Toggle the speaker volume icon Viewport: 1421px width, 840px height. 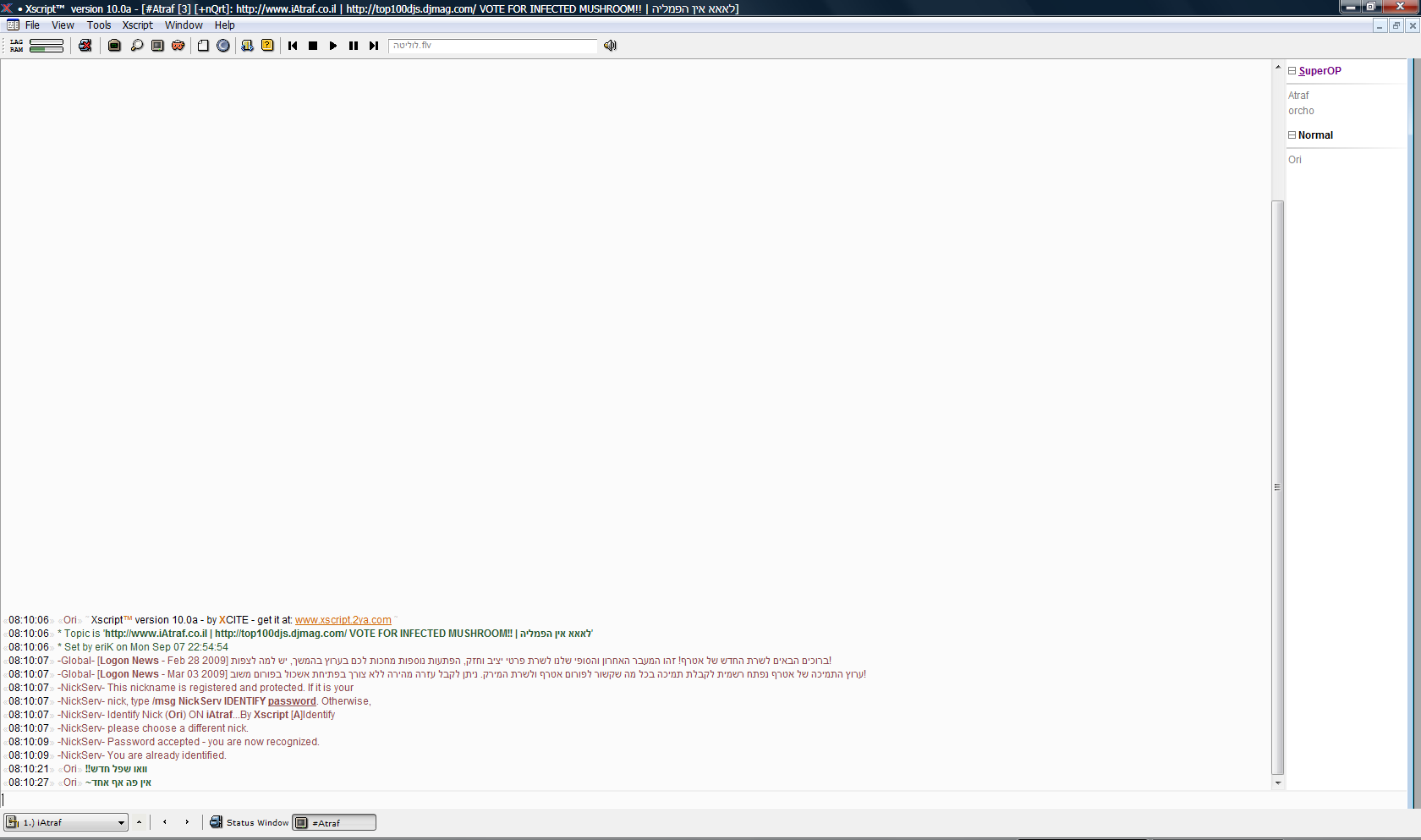pyautogui.click(x=610, y=46)
